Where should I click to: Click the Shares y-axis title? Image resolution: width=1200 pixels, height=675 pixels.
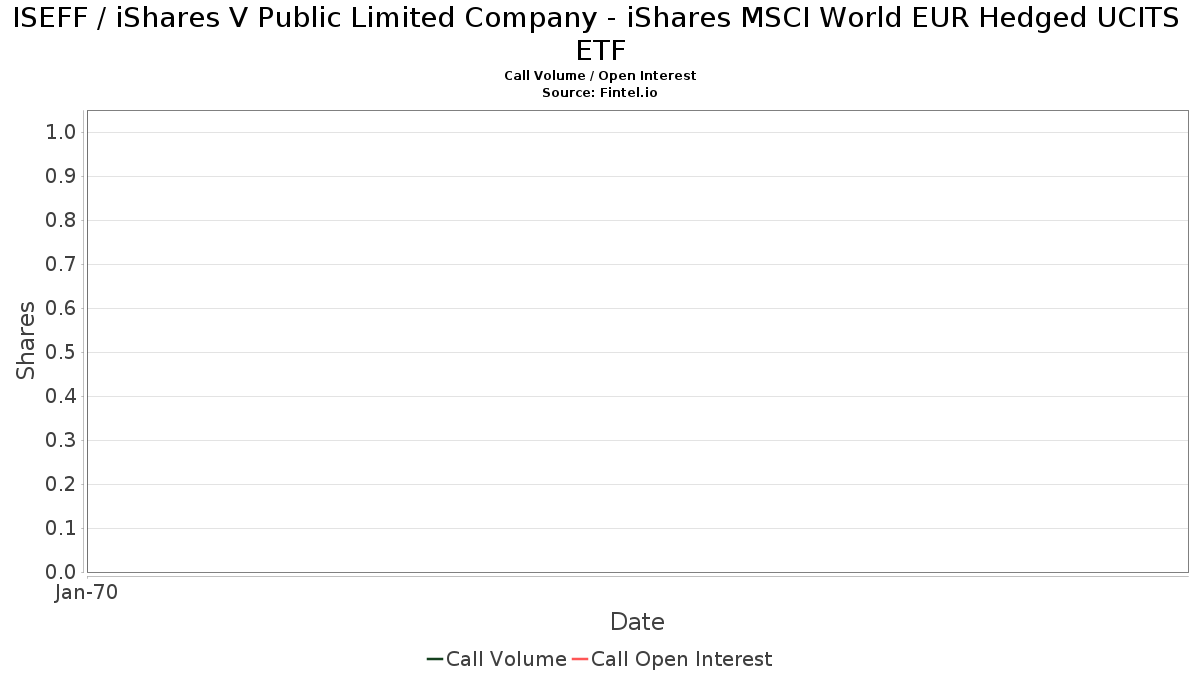[x=26, y=340]
